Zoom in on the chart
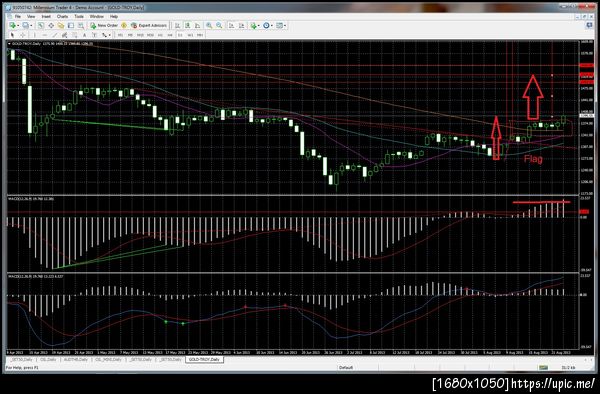 pyautogui.click(x=209, y=25)
